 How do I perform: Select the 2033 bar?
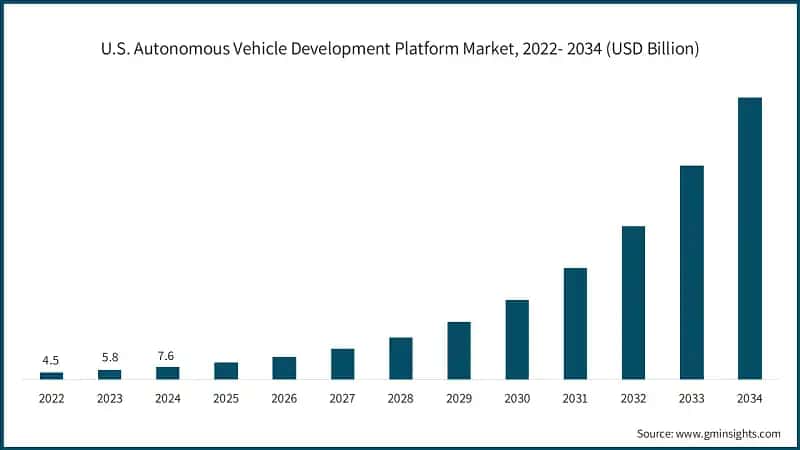[x=692, y=272]
